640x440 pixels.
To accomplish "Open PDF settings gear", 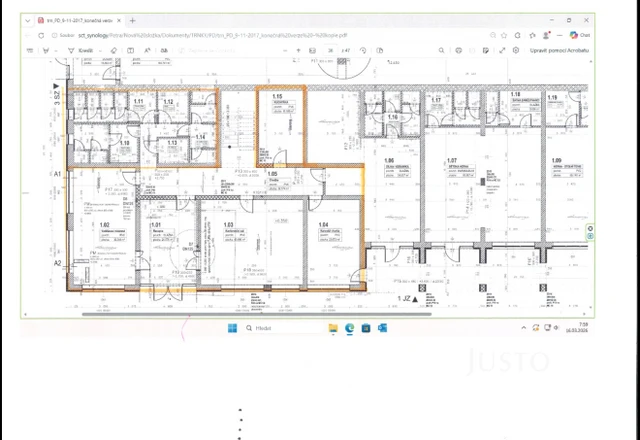I will click(x=516, y=51).
